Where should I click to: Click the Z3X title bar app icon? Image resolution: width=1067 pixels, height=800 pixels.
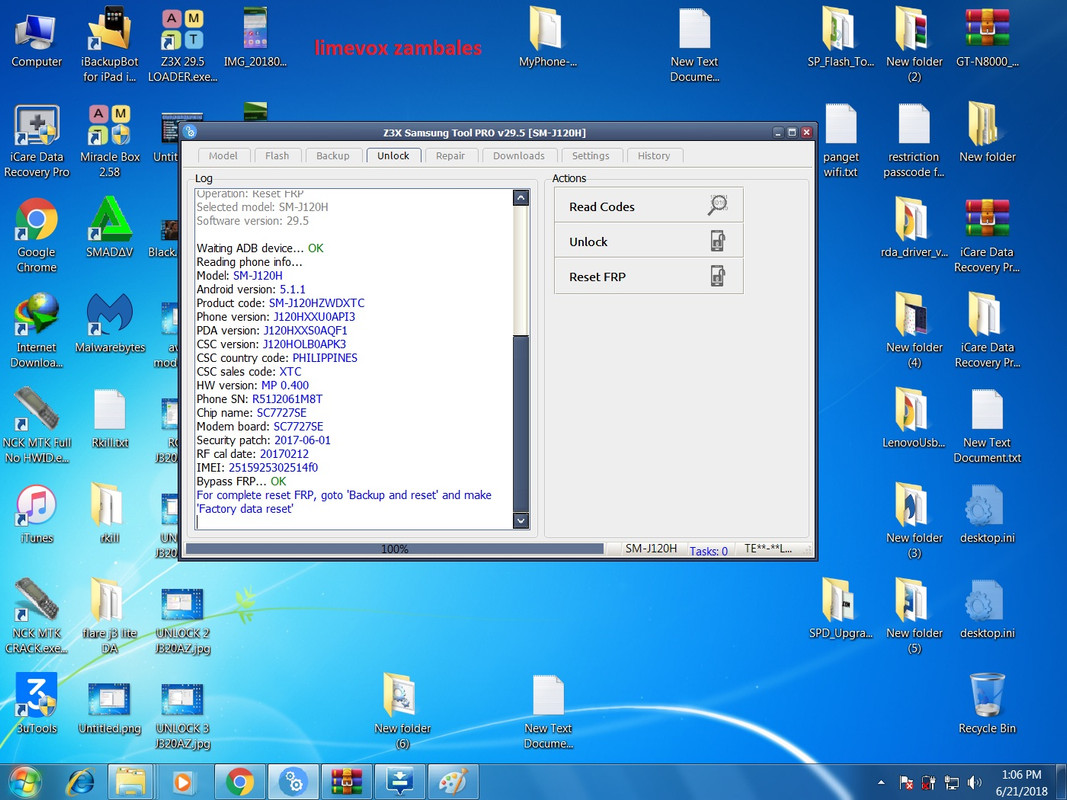click(190, 132)
